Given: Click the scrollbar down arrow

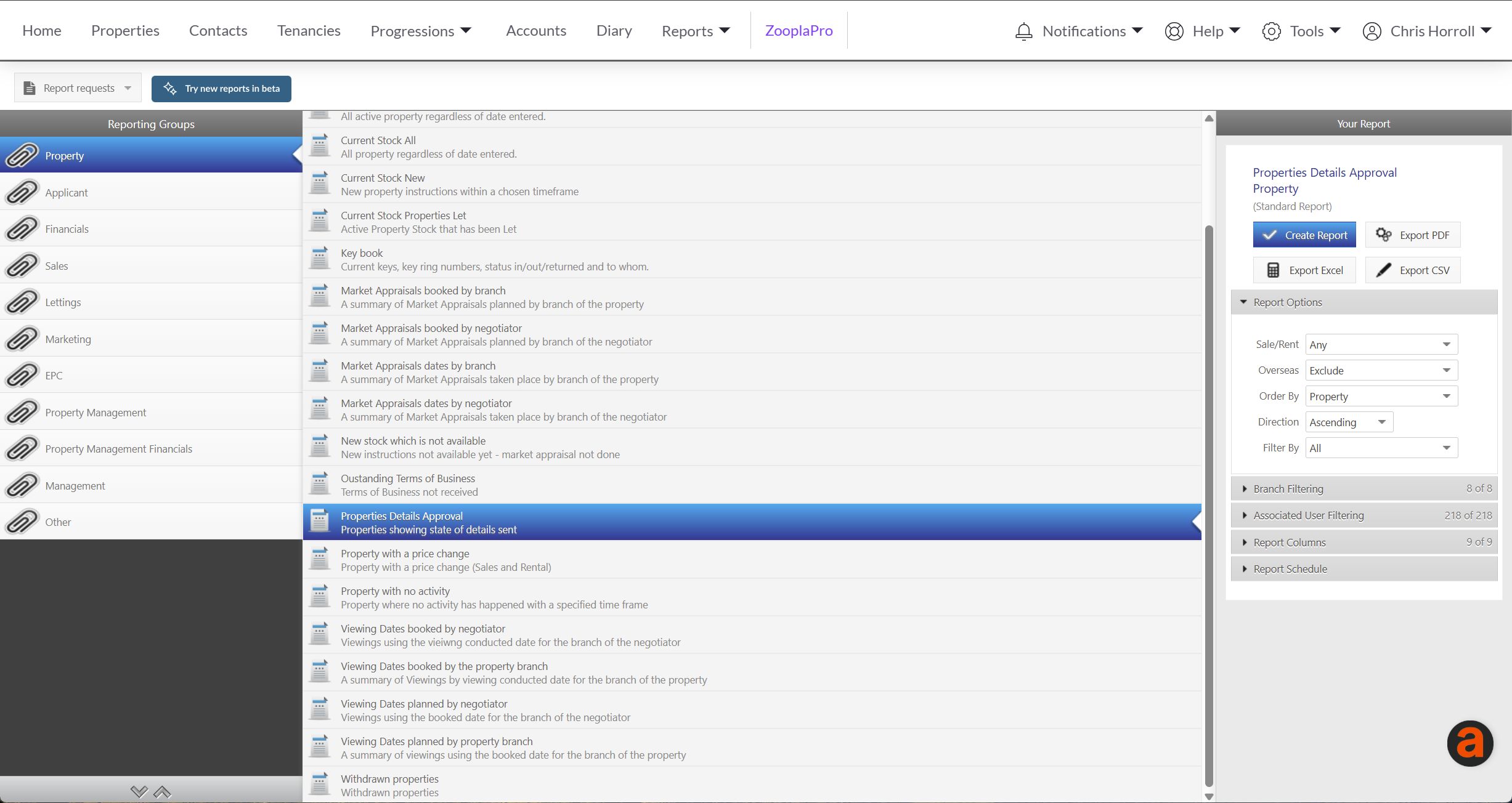Looking at the screenshot, I should coord(1209,796).
